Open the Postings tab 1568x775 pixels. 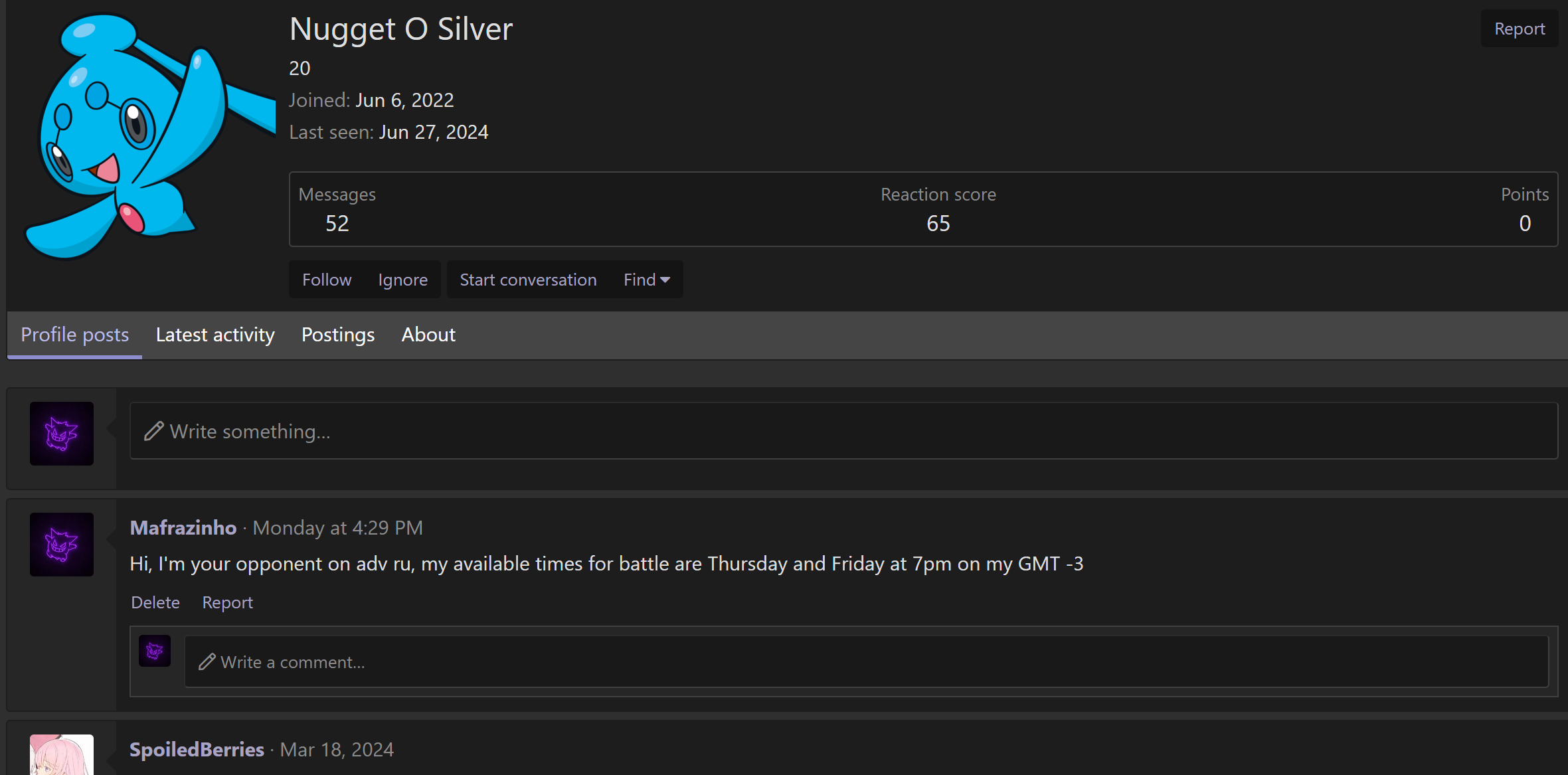(338, 335)
